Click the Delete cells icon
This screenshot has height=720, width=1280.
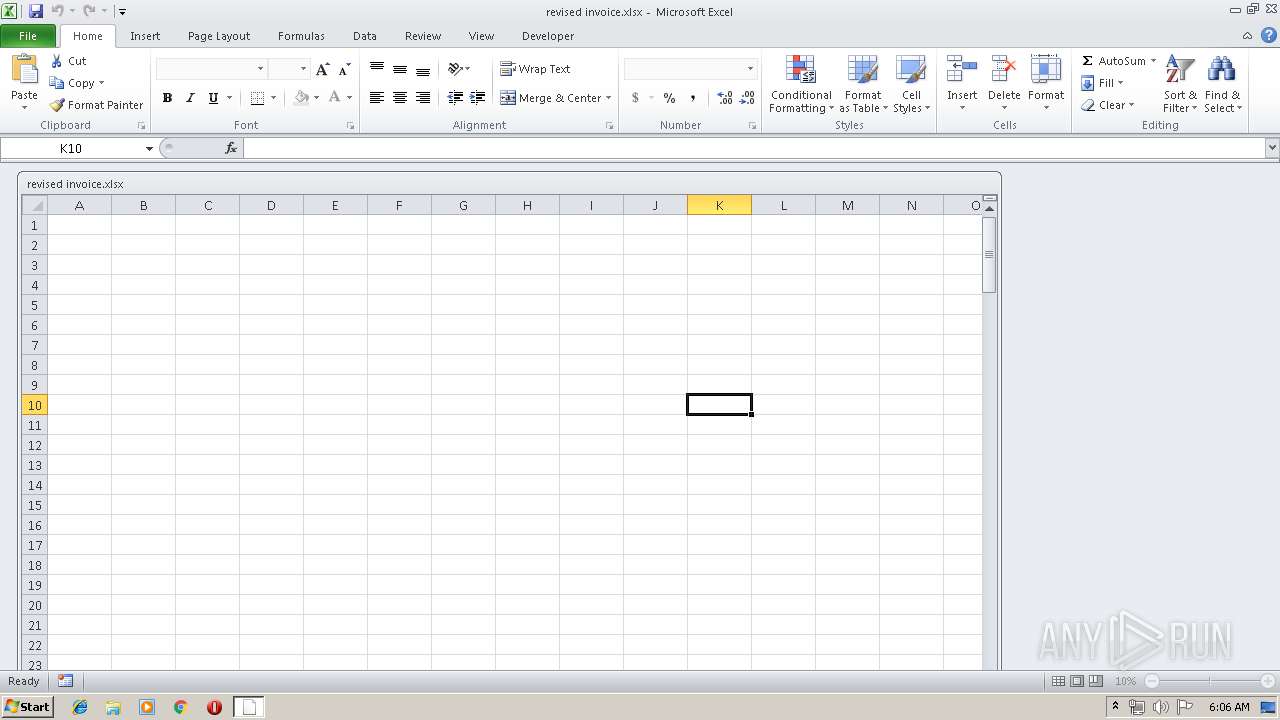coord(1004,69)
